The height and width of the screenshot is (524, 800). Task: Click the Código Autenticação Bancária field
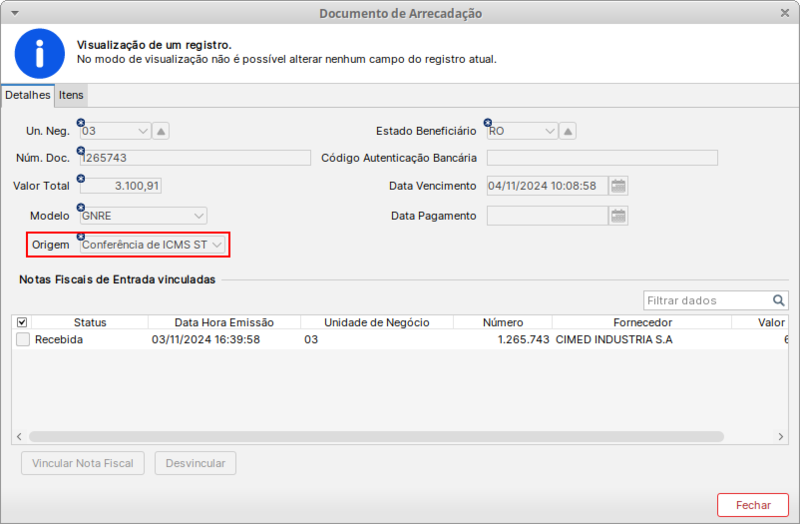601,158
